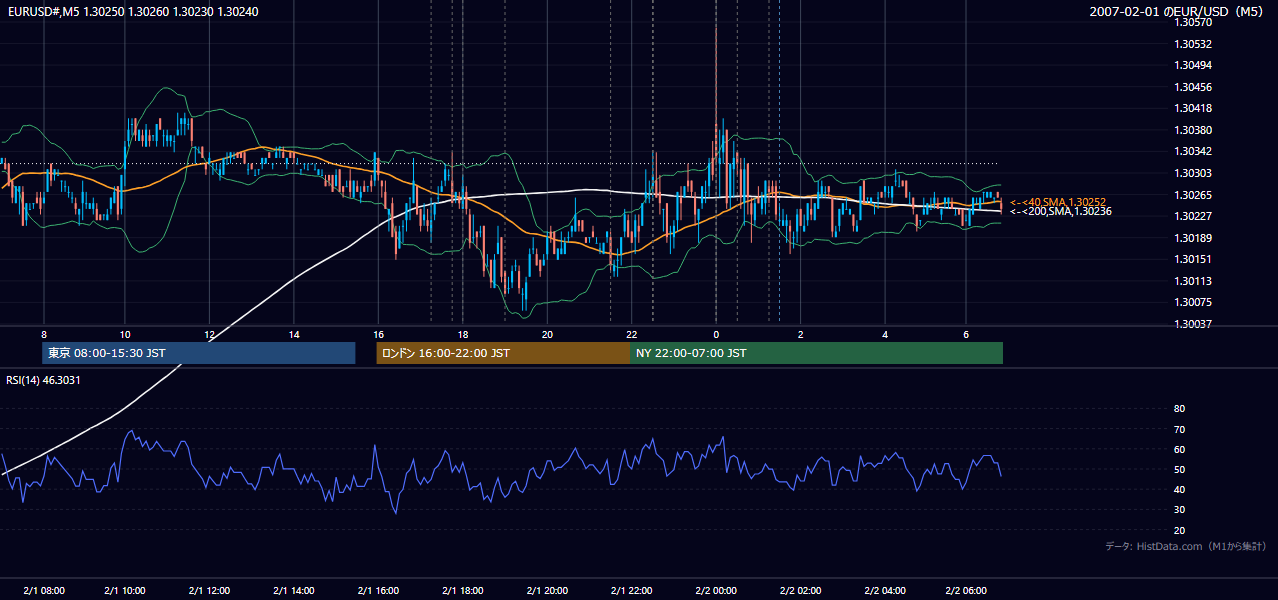Select the NY 22:00-07:00 JST session bar

point(816,353)
